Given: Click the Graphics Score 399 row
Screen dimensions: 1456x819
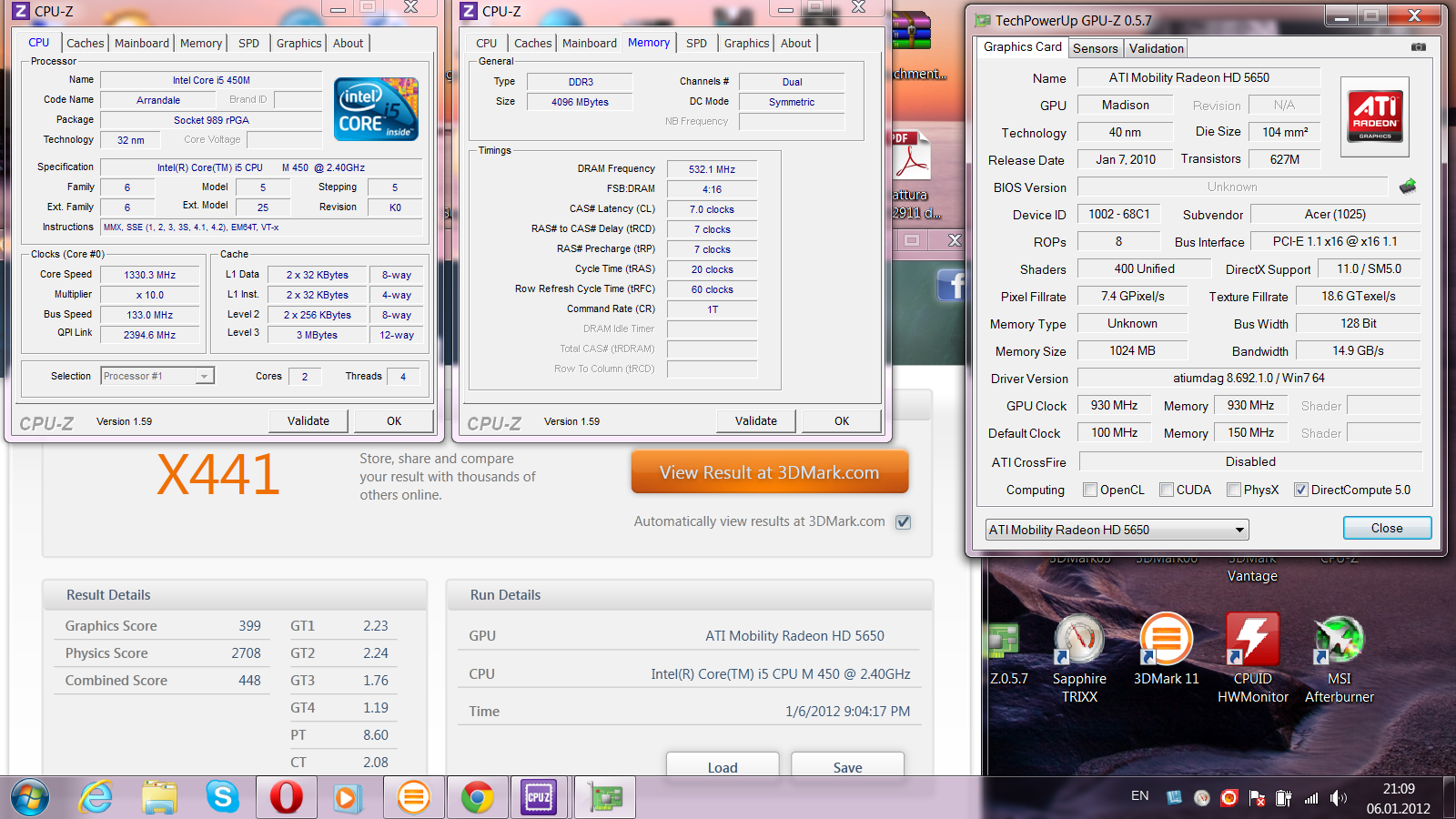Looking at the screenshot, I should tap(163, 626).
